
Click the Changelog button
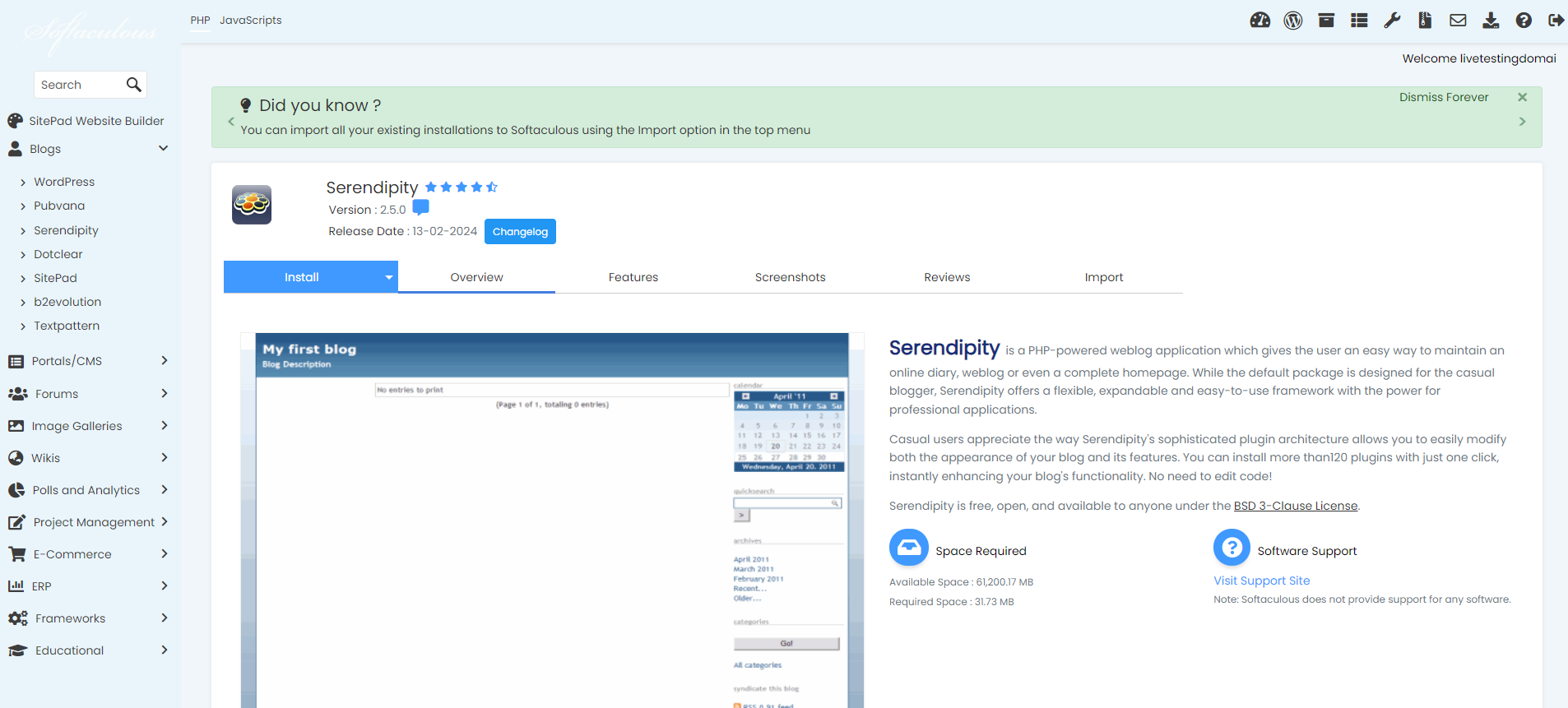pos(520,232)
